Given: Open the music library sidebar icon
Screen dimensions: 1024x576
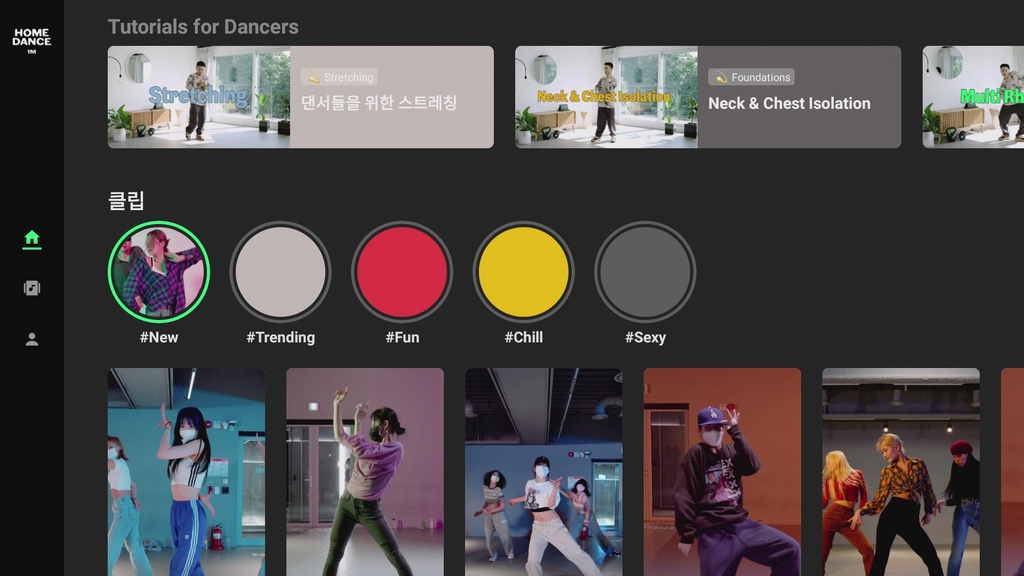Looking at the screenshot, I should click(x=32, y=288).
